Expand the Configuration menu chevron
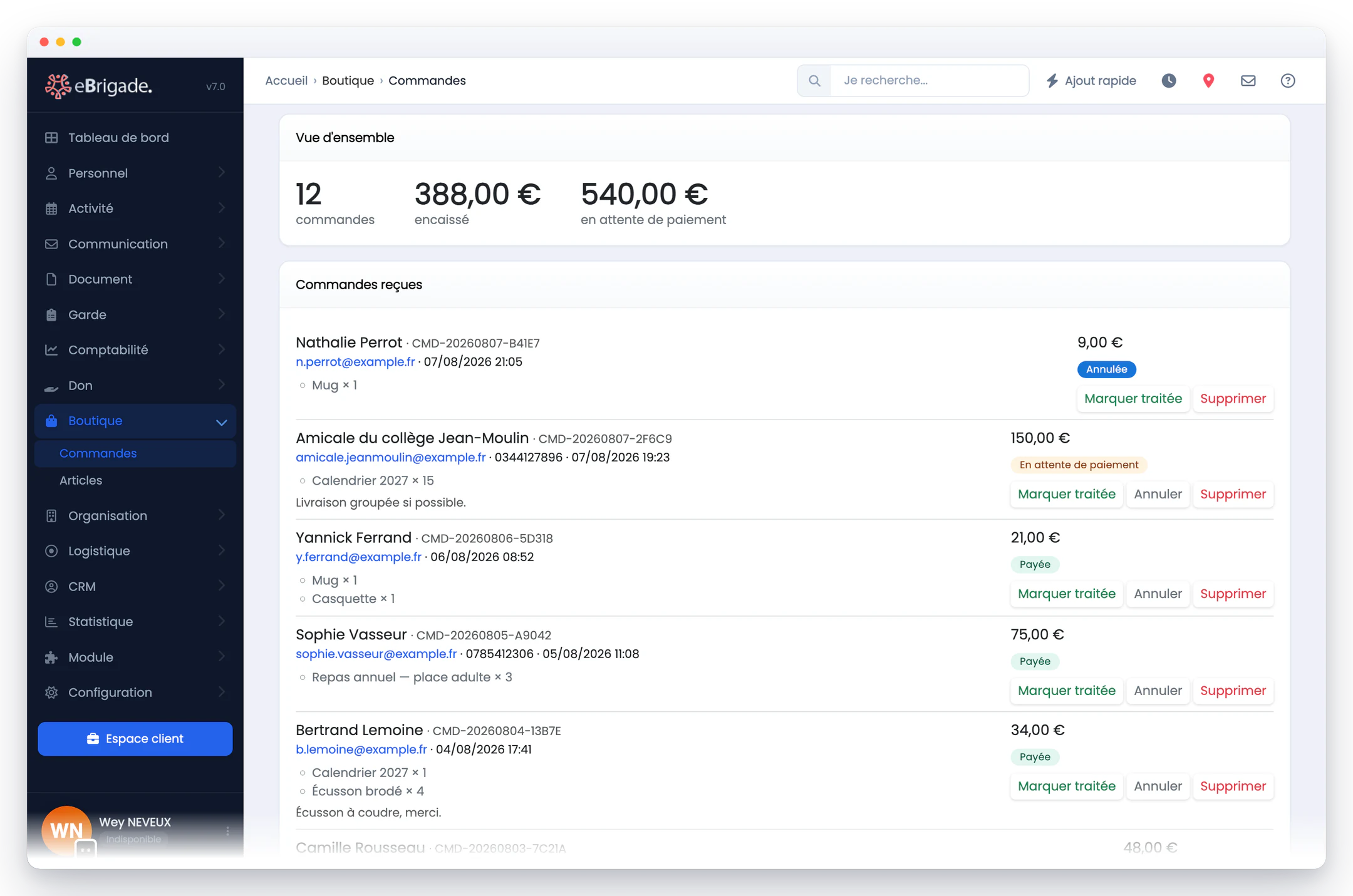The image size is (1353, 896). (222, 692)
